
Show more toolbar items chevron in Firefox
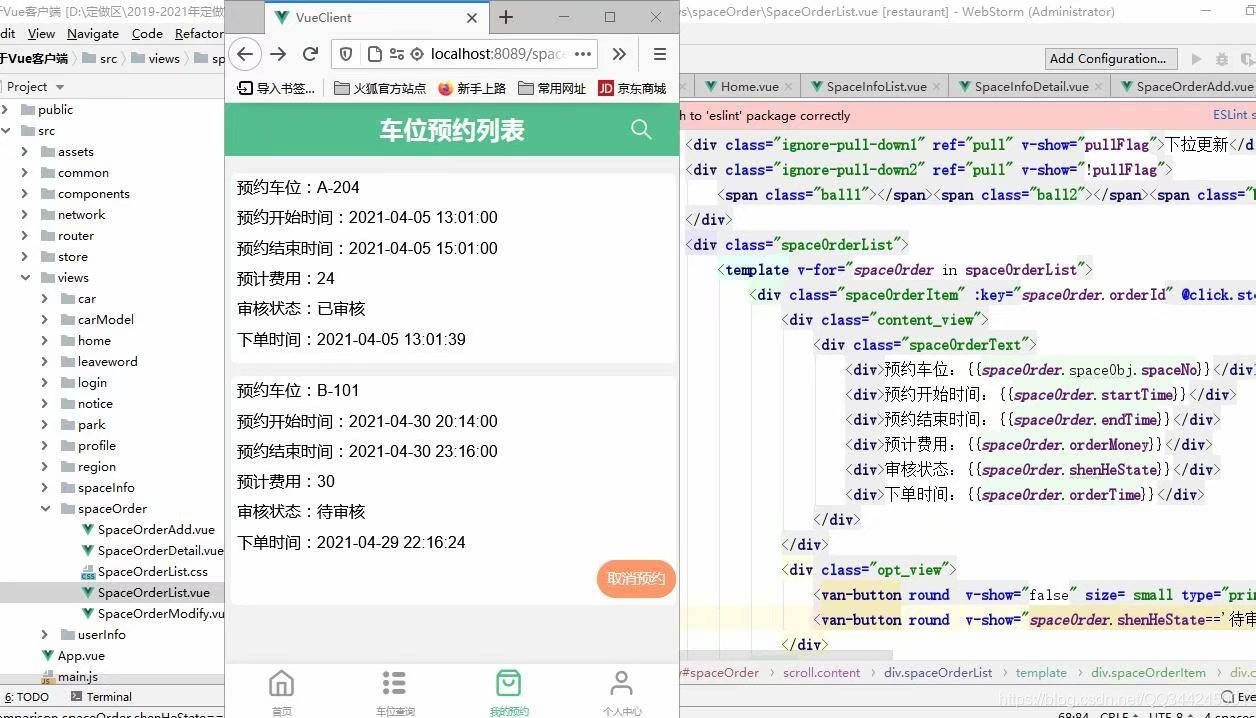click(x=619, y=54)
